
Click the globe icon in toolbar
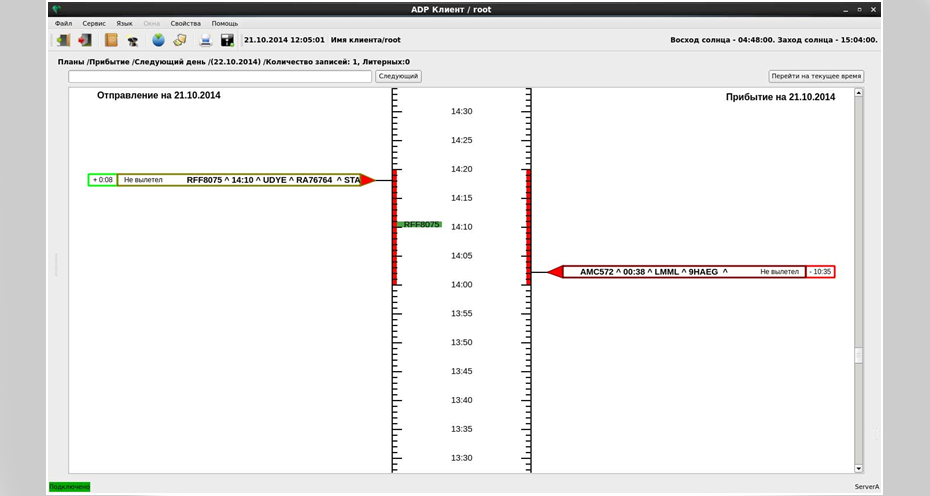click(158, 40)
